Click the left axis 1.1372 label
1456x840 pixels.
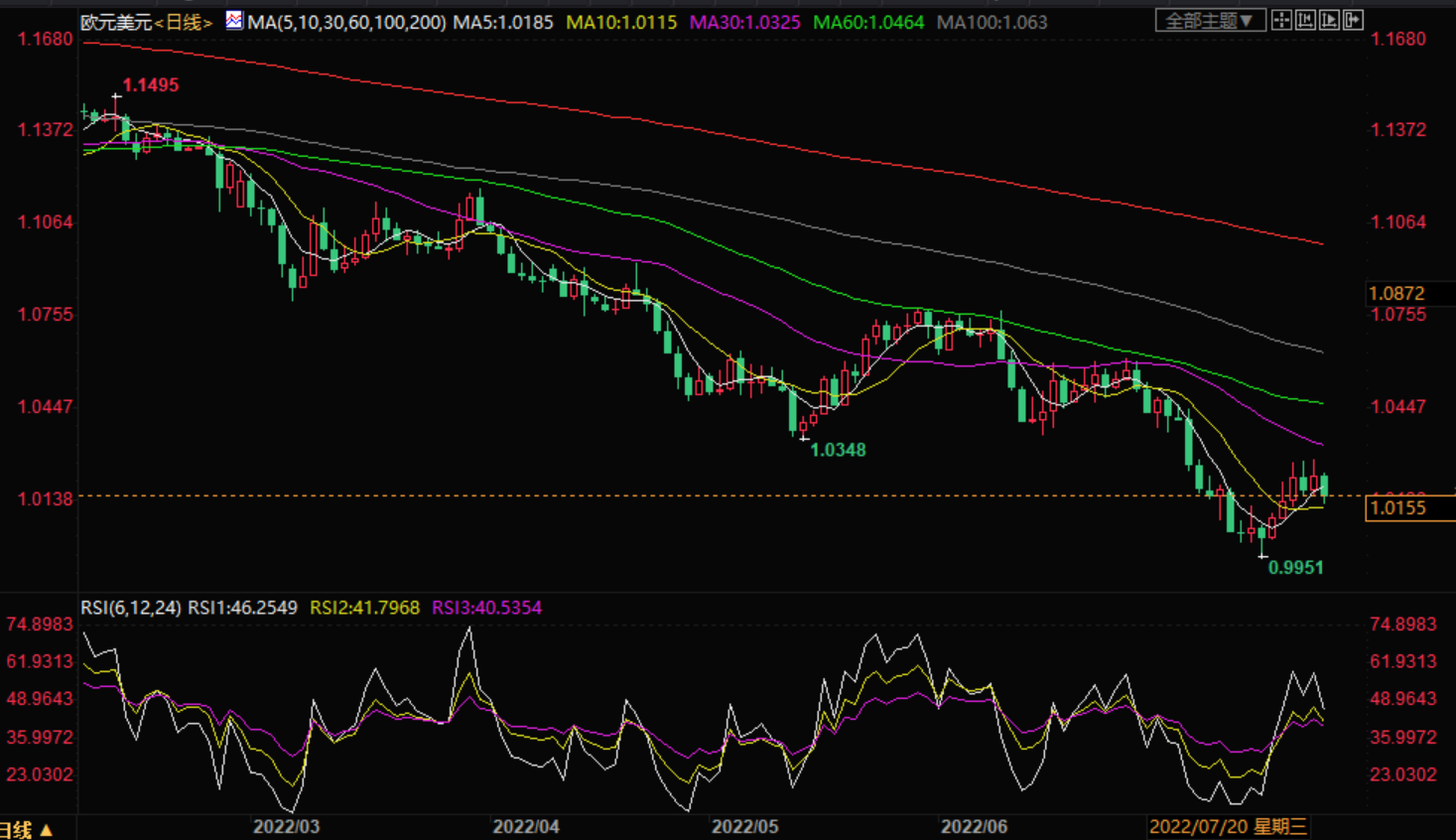[x=46, y=130]
